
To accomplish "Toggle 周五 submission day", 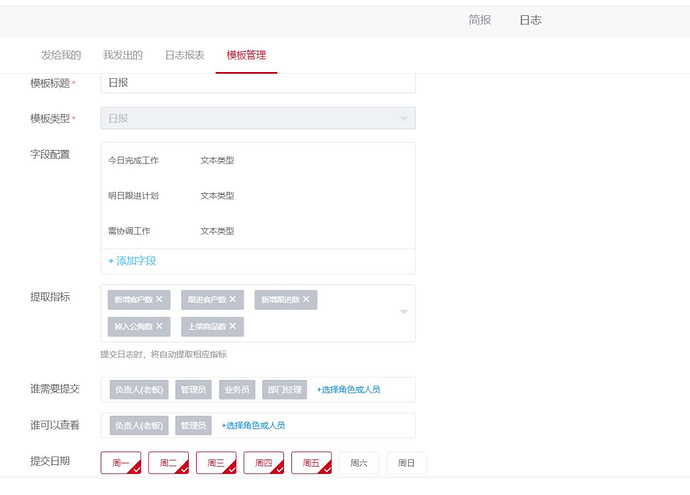I will click(x=311, y=463).
